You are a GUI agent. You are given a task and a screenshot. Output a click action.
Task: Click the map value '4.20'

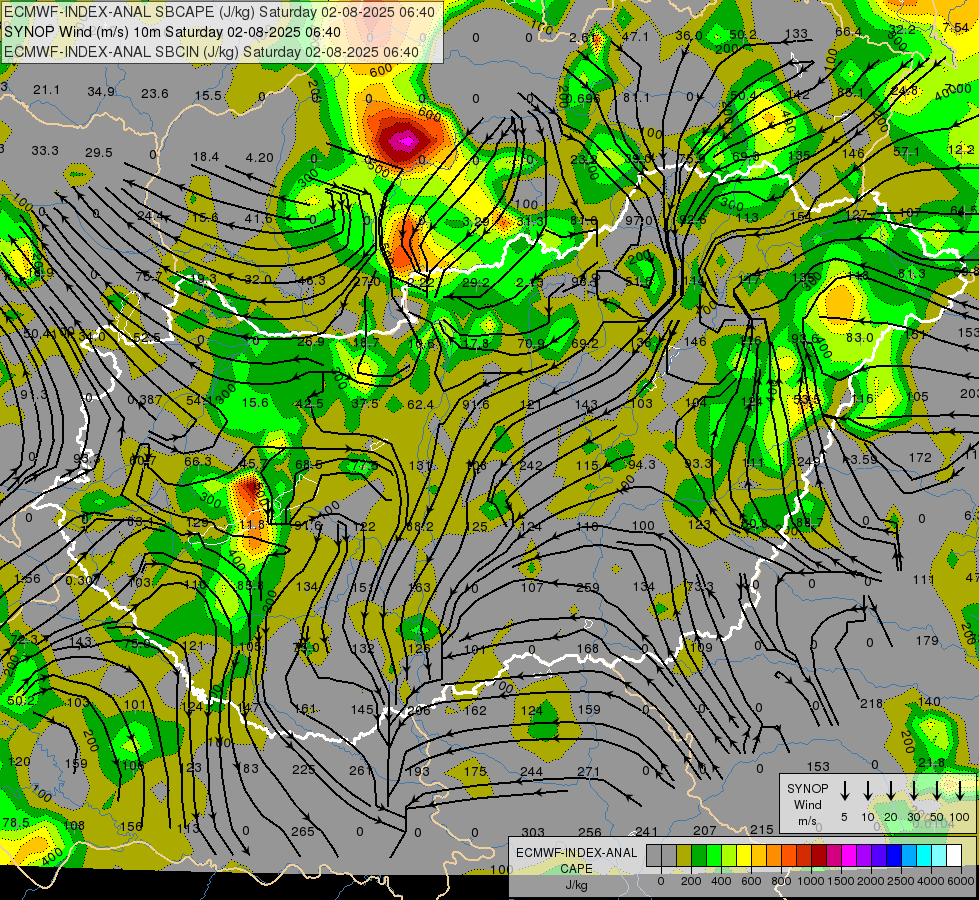coord(260,158)
